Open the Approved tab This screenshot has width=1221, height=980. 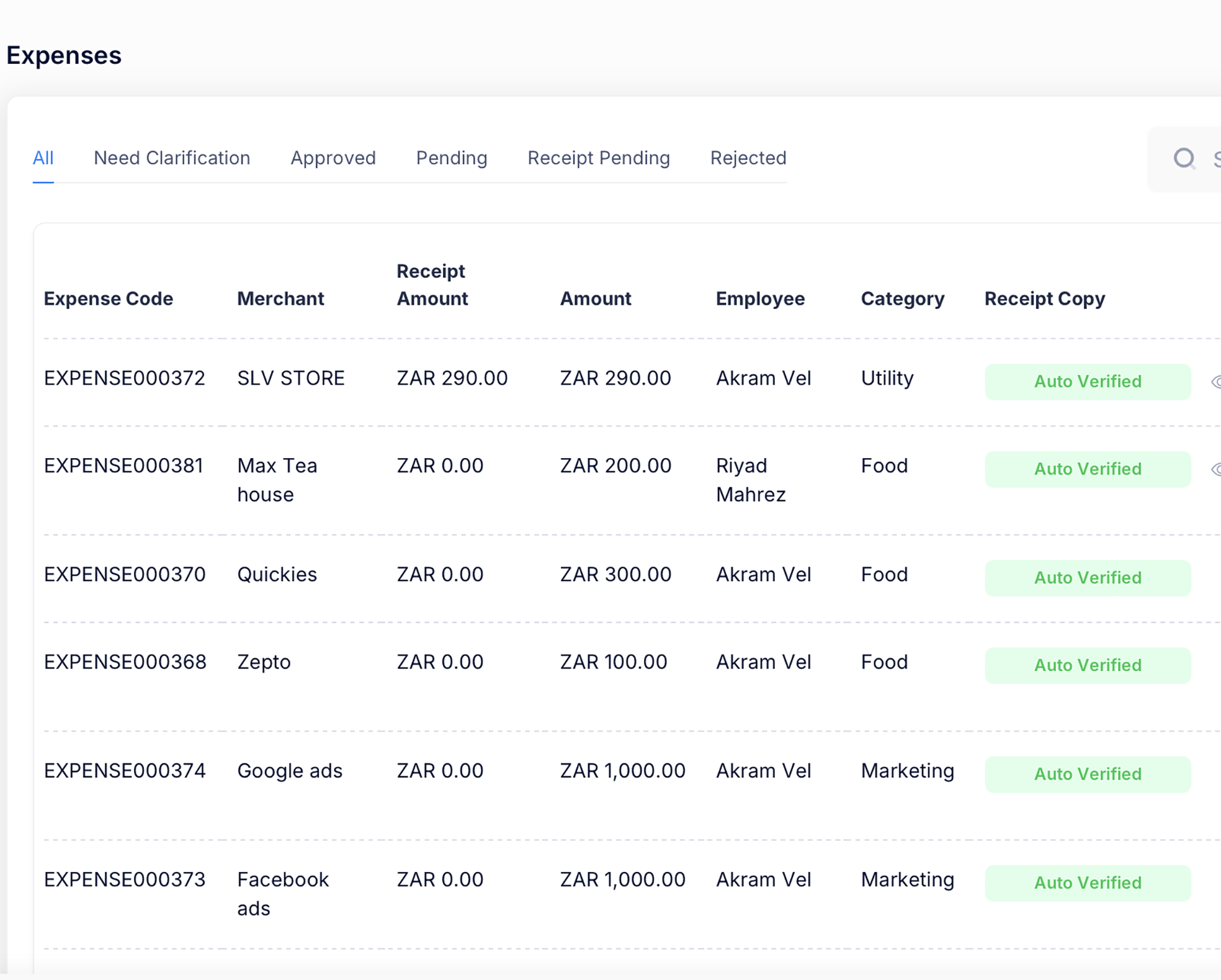click(333, 158)
